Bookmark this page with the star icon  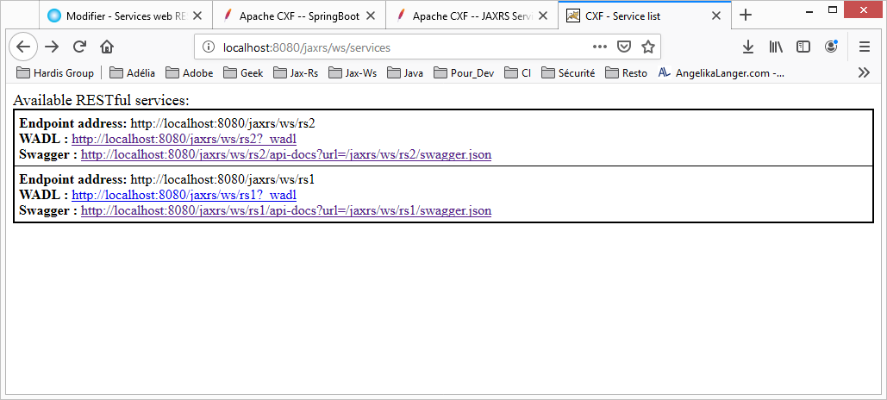click(648, 47)
